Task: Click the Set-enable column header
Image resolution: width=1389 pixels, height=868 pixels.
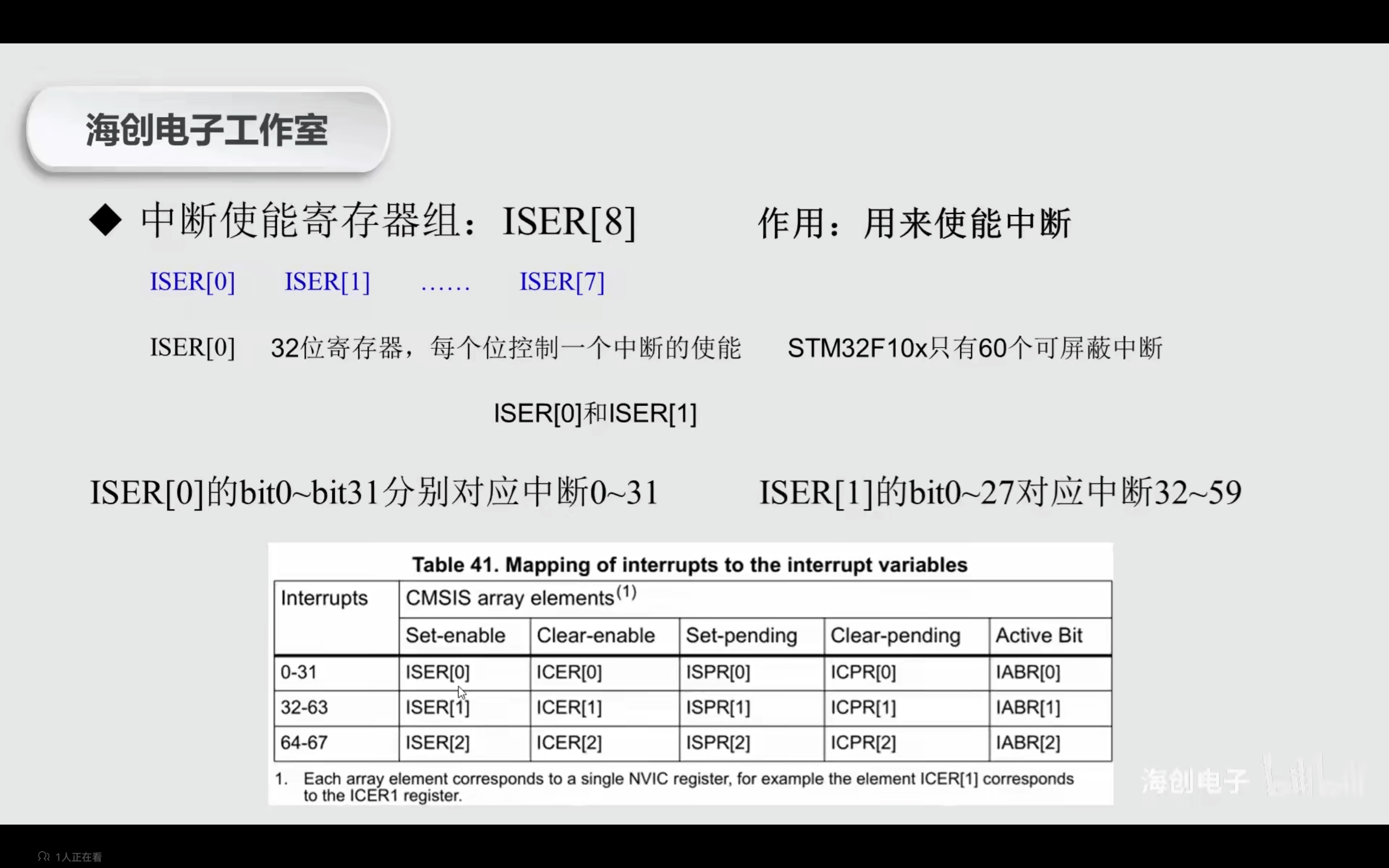Action: [455, 635]
